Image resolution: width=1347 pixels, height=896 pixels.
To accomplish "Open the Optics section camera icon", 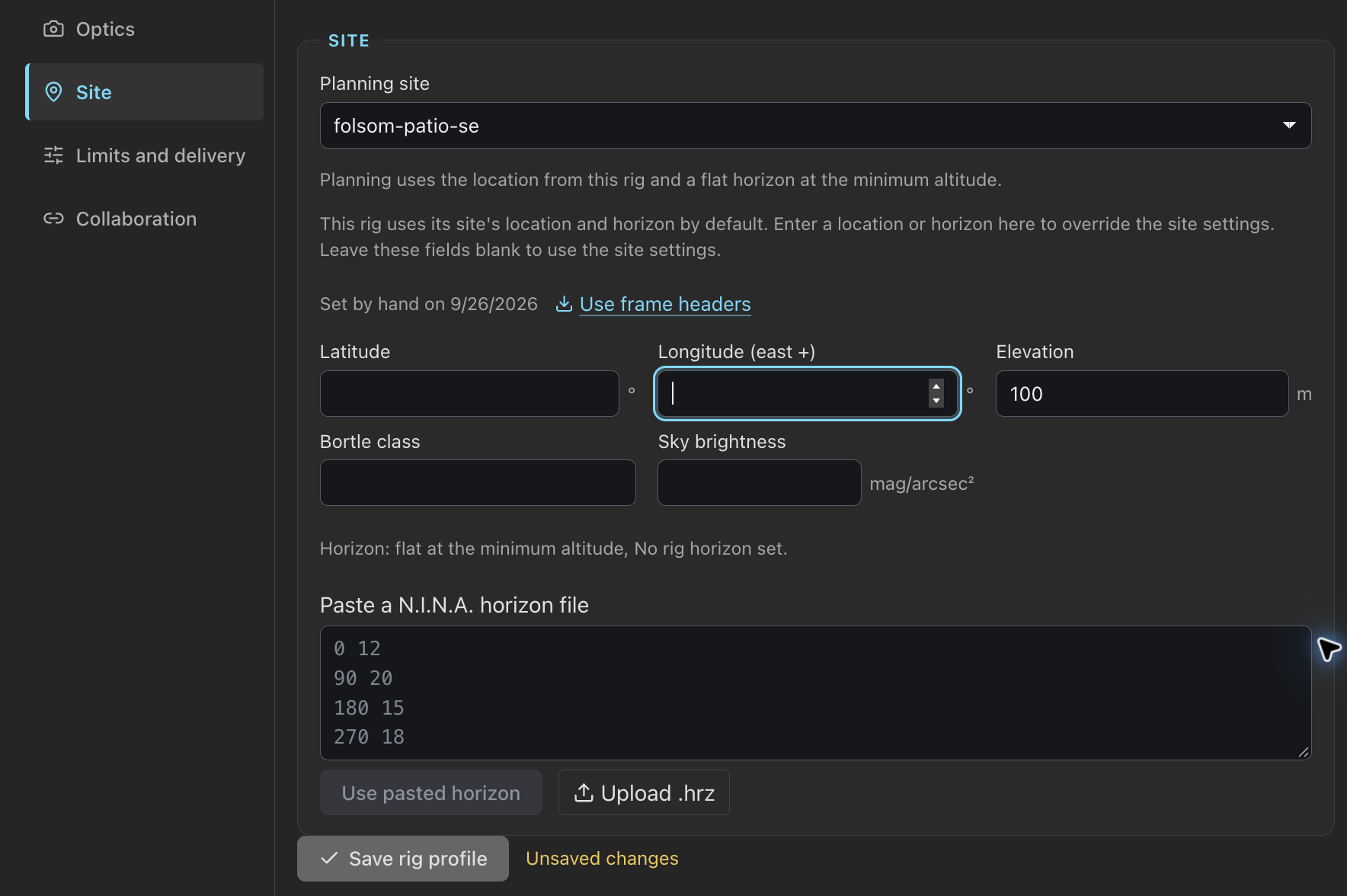I will 53,29.
